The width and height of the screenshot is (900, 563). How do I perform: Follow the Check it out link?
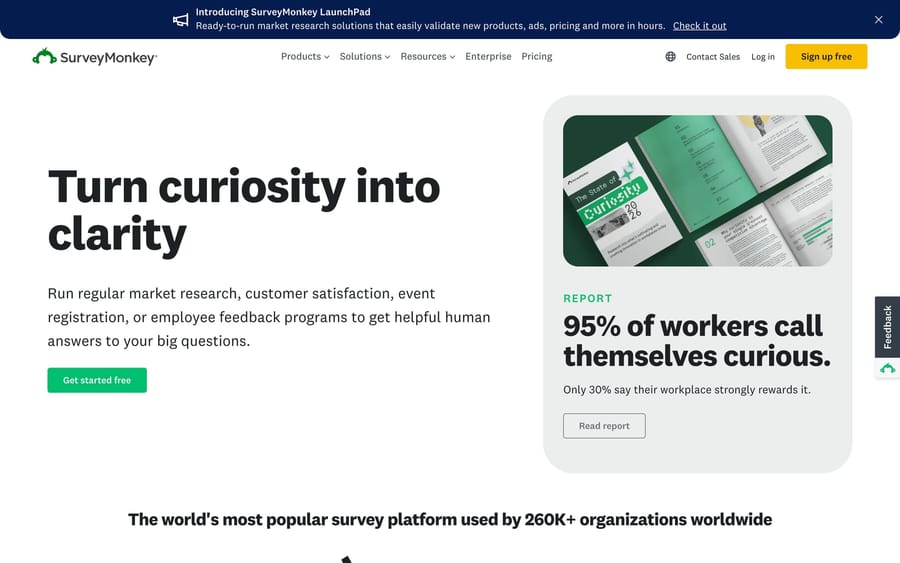coord(700,26)
